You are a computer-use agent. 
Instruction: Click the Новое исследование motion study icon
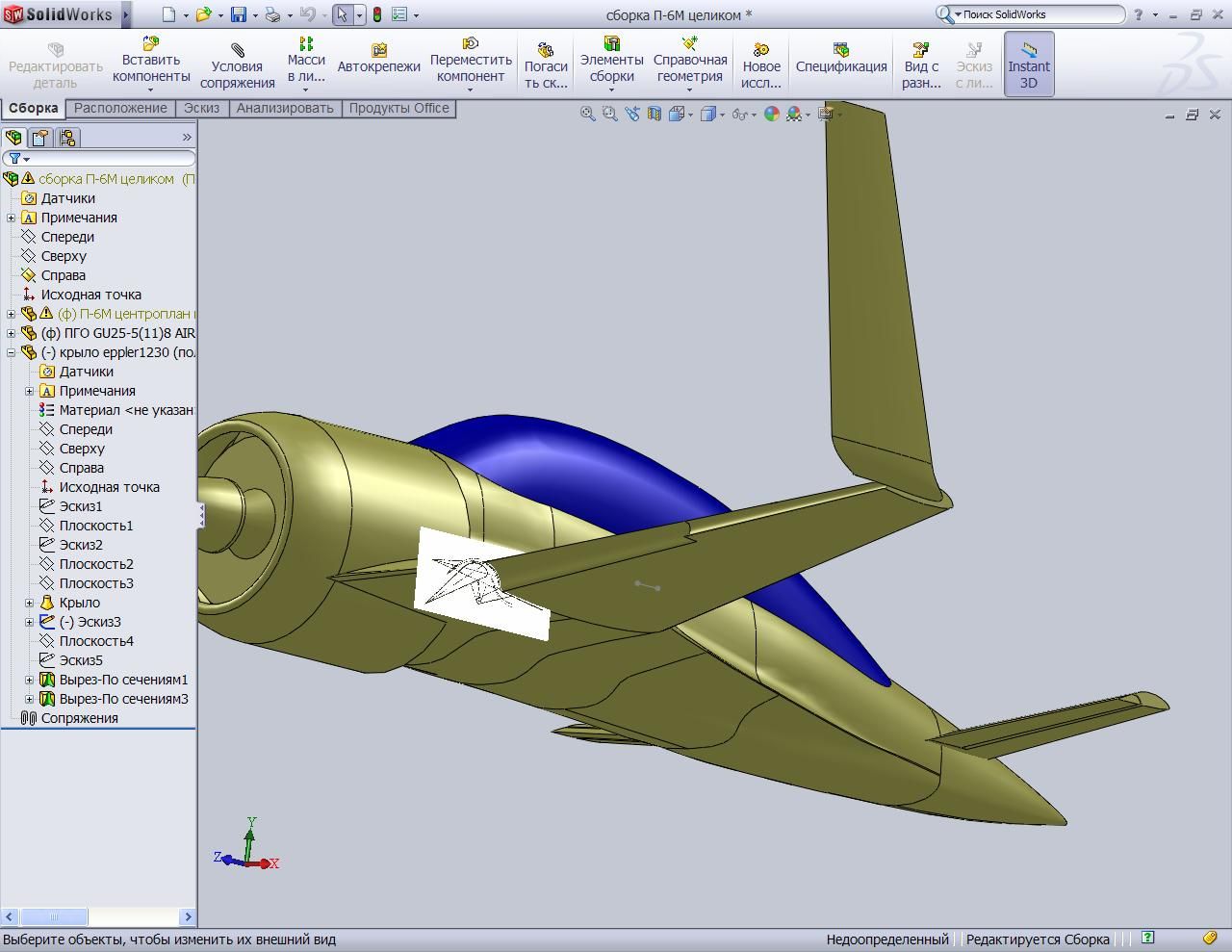(x=760, y=64)
